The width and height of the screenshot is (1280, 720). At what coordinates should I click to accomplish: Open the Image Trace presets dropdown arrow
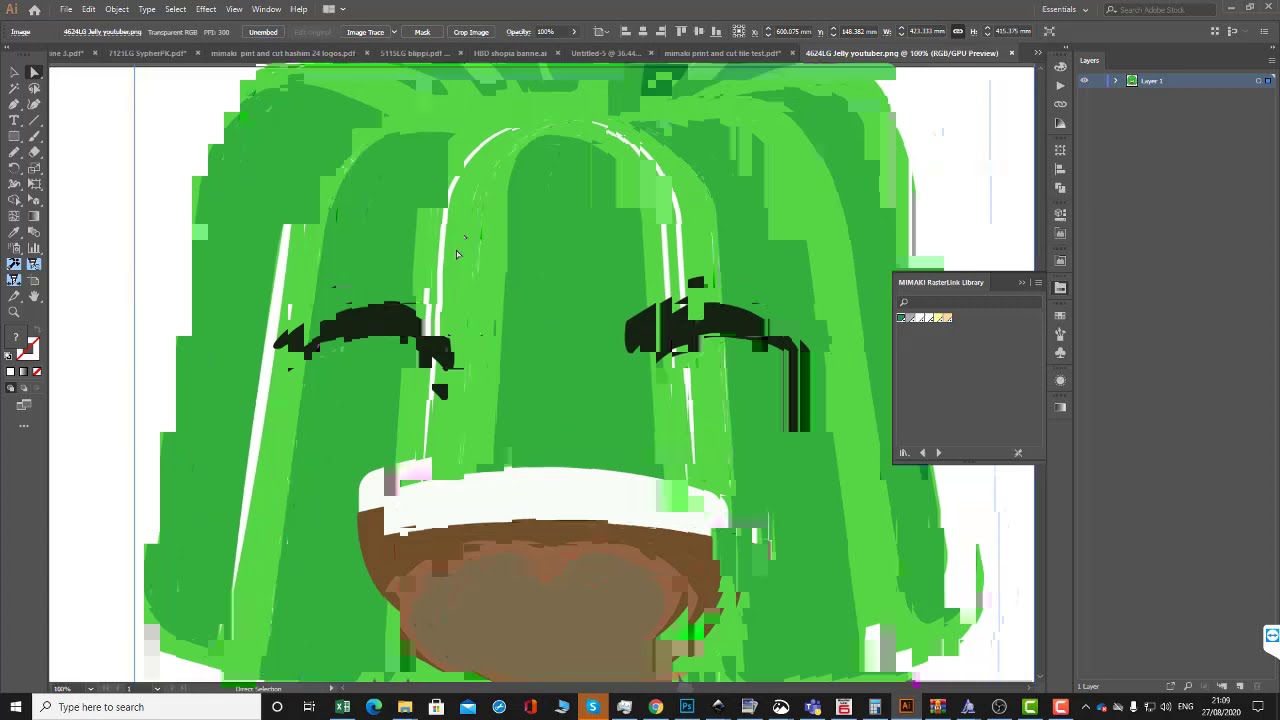(394, 32)
